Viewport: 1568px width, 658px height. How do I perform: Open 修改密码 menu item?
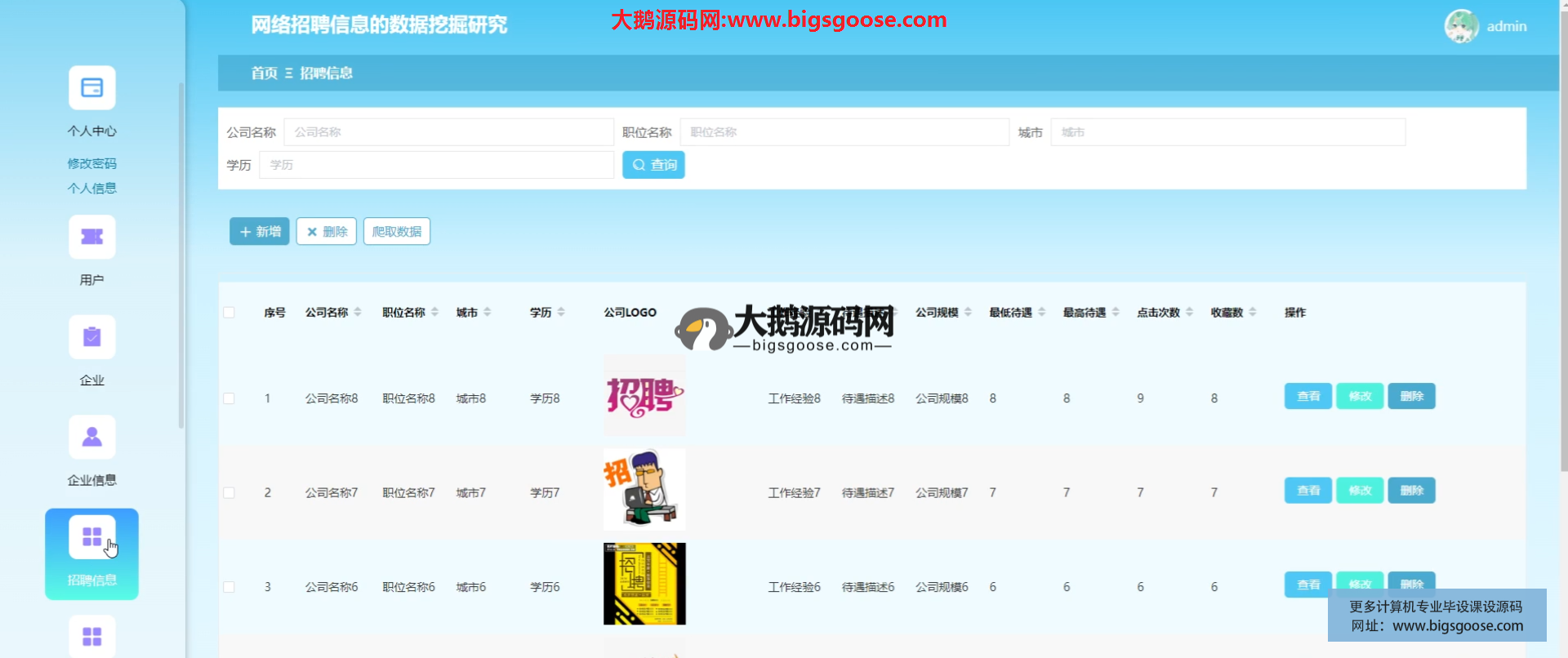coord(91,163)
